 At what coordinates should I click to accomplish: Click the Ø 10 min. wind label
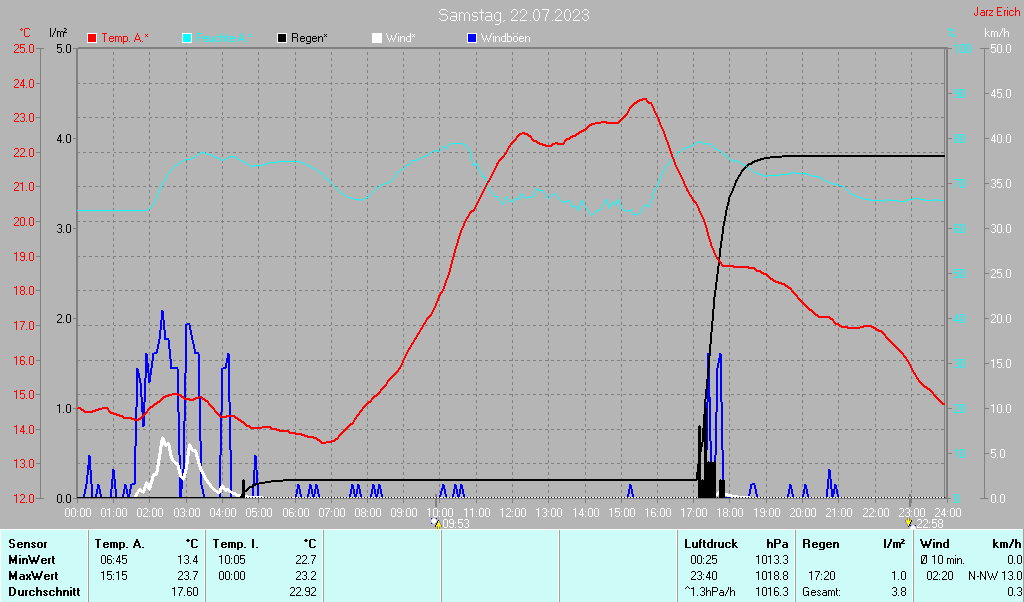click(942, 560)
